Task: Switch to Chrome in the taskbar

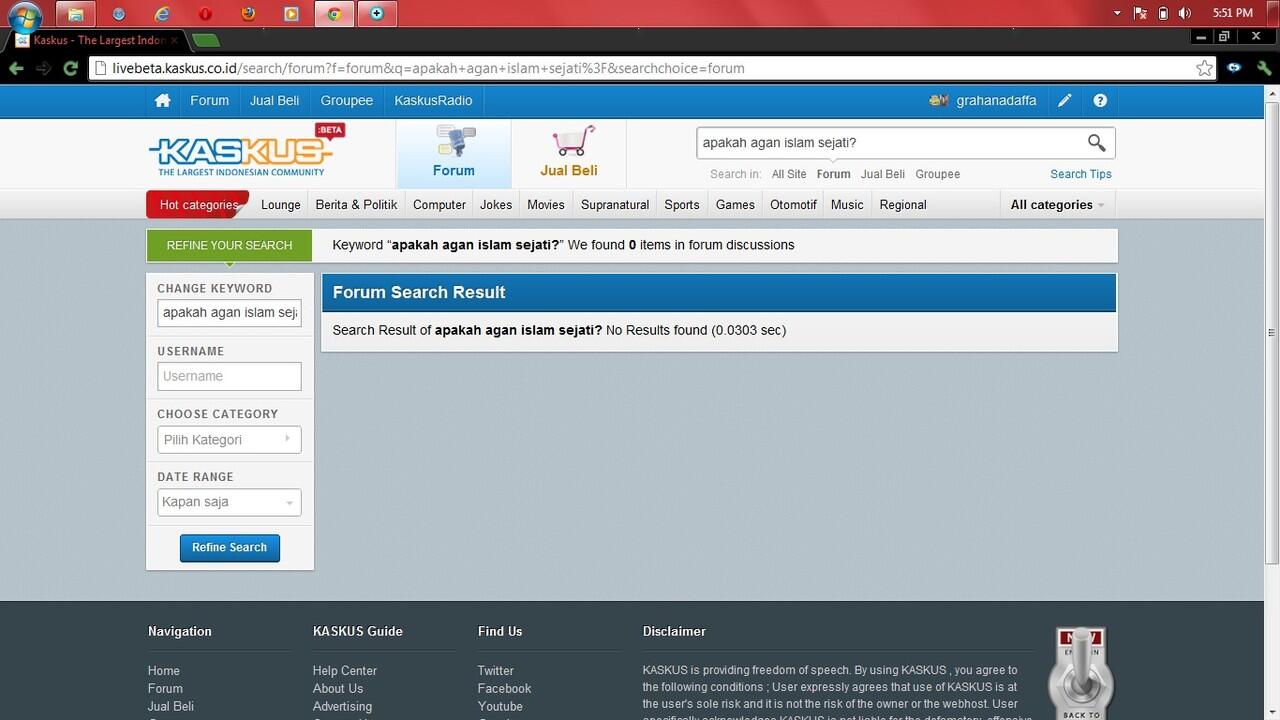Action: (334, 14)
